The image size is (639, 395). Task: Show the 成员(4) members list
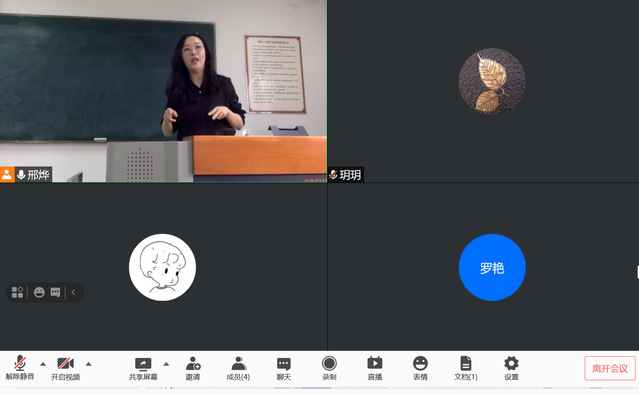click(238, 368)
